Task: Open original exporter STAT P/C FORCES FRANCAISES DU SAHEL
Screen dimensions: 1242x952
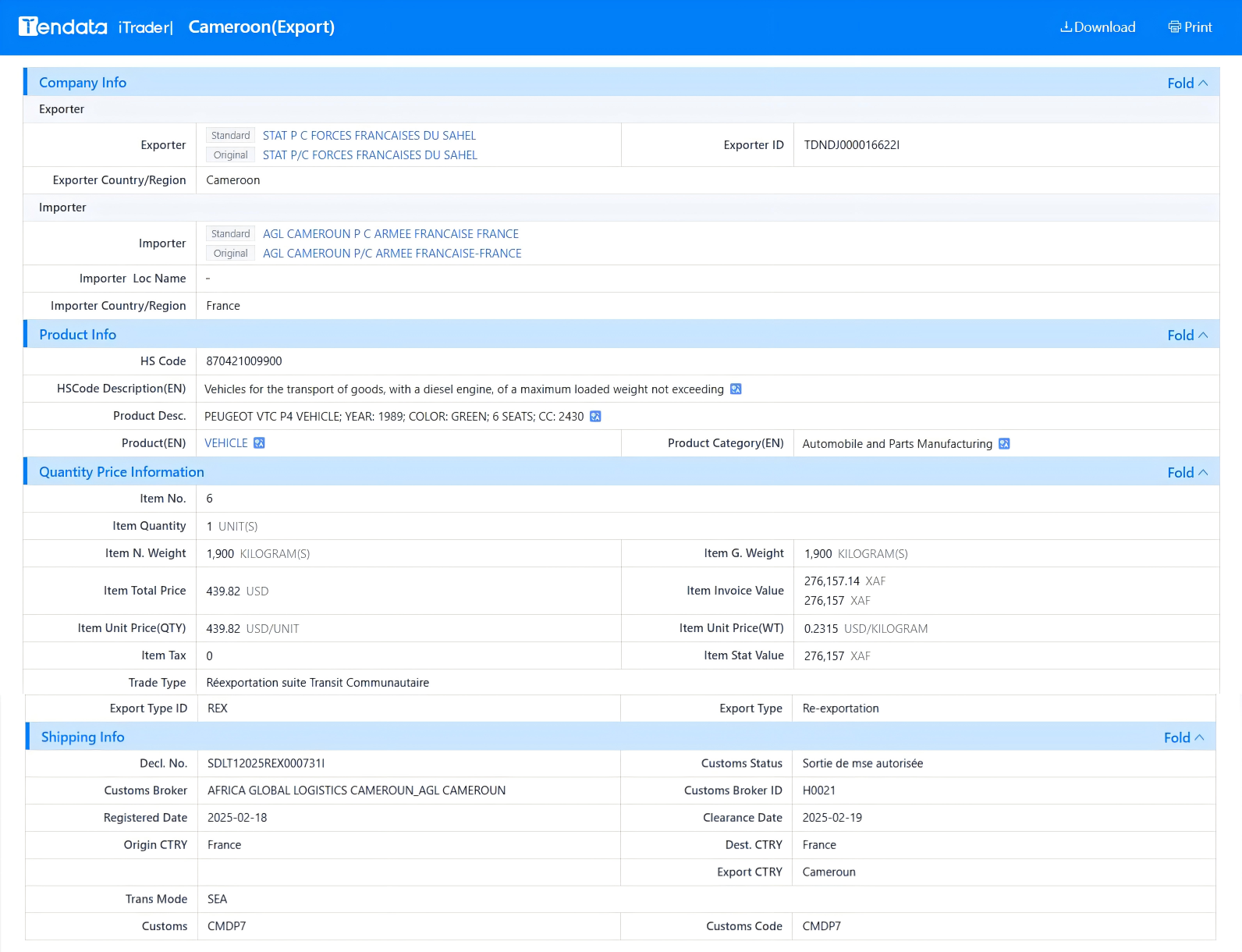Action: coord(370,155)
